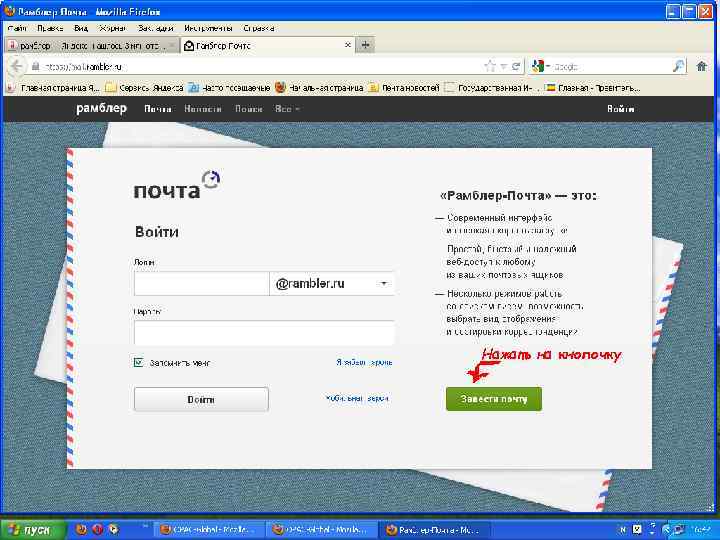Open the Закладки menu

pos(155,28)
